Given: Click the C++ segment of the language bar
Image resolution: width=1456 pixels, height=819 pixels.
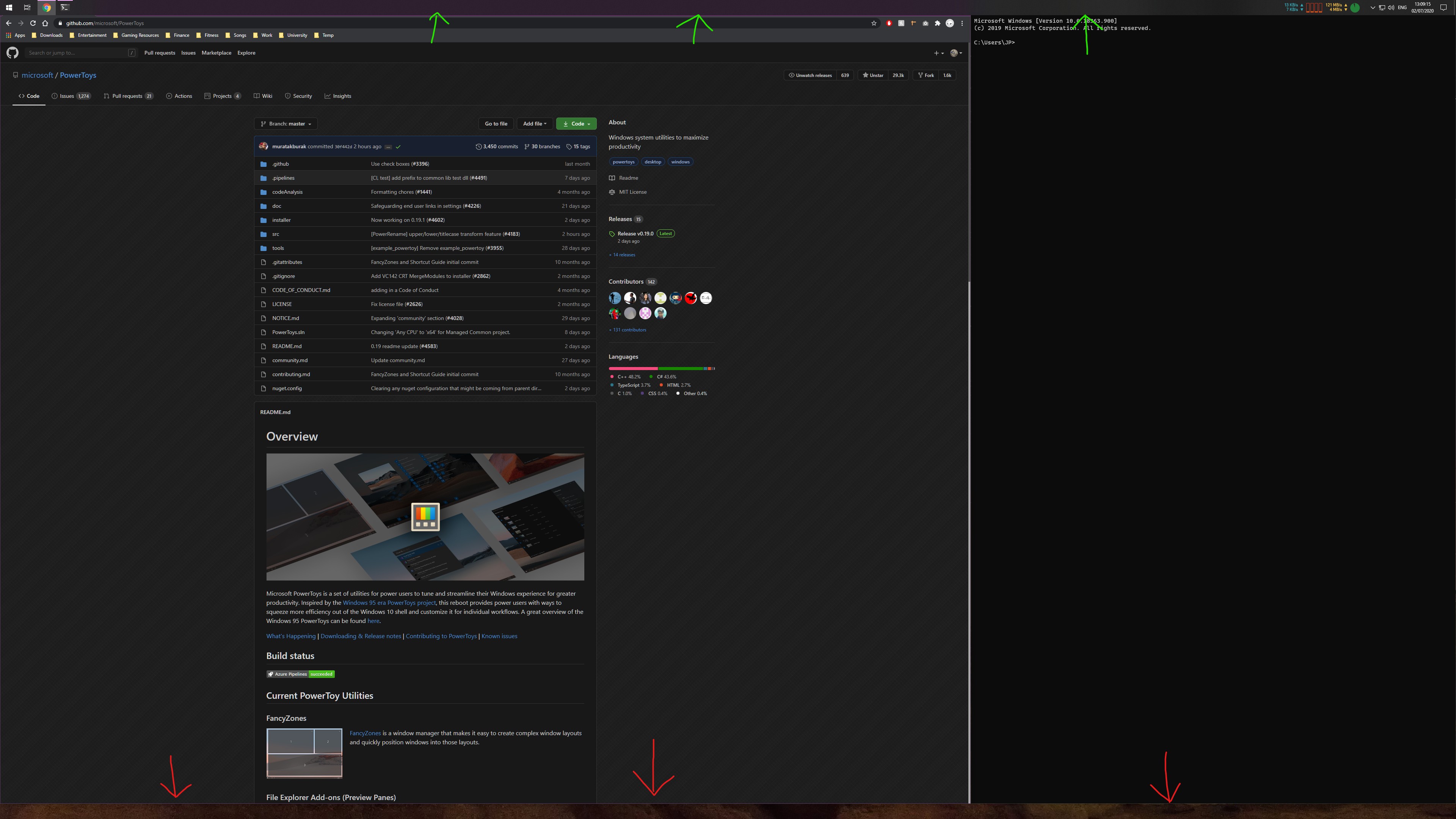Looking at the screenshot, I should point(633,369).
